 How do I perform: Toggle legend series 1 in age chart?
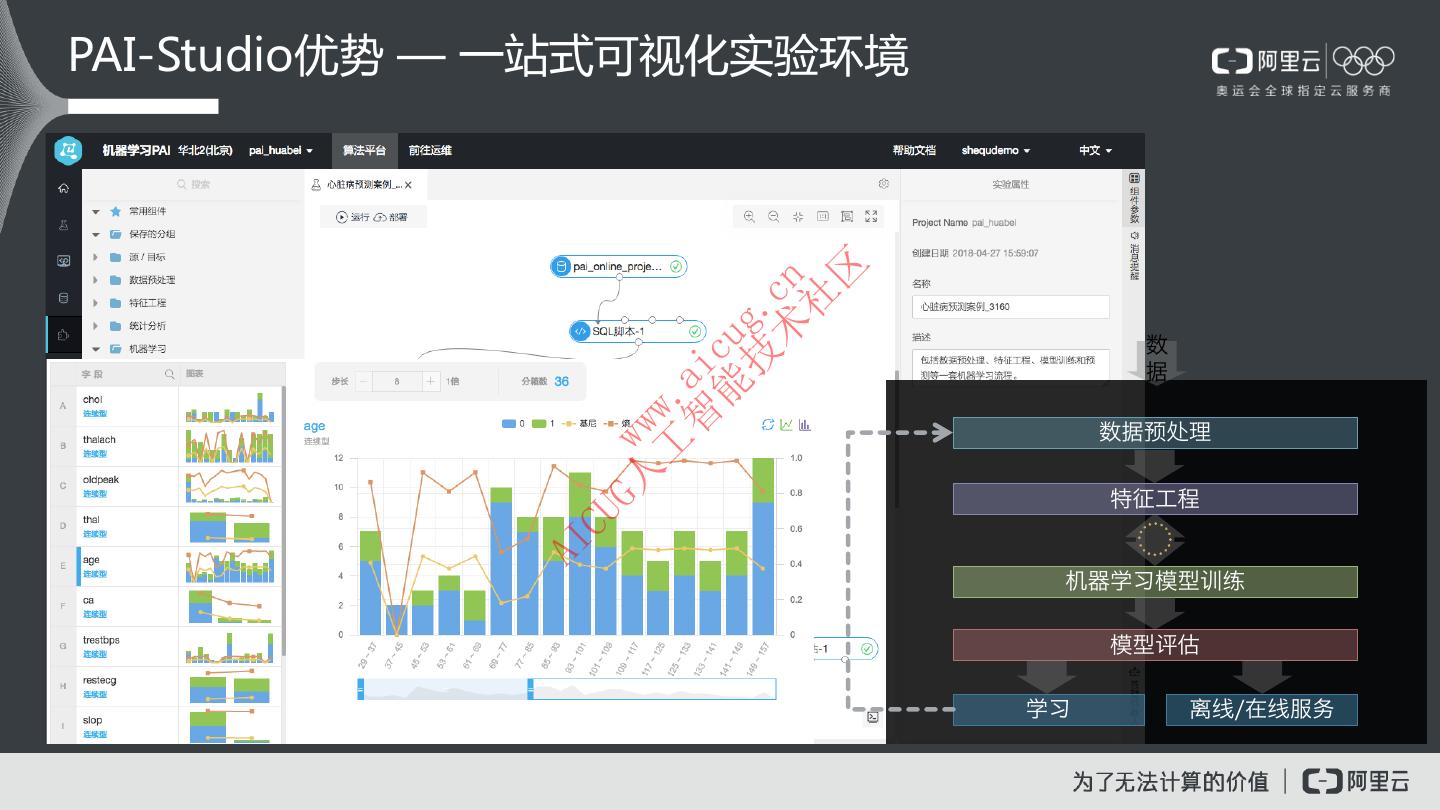click(543, 424)
